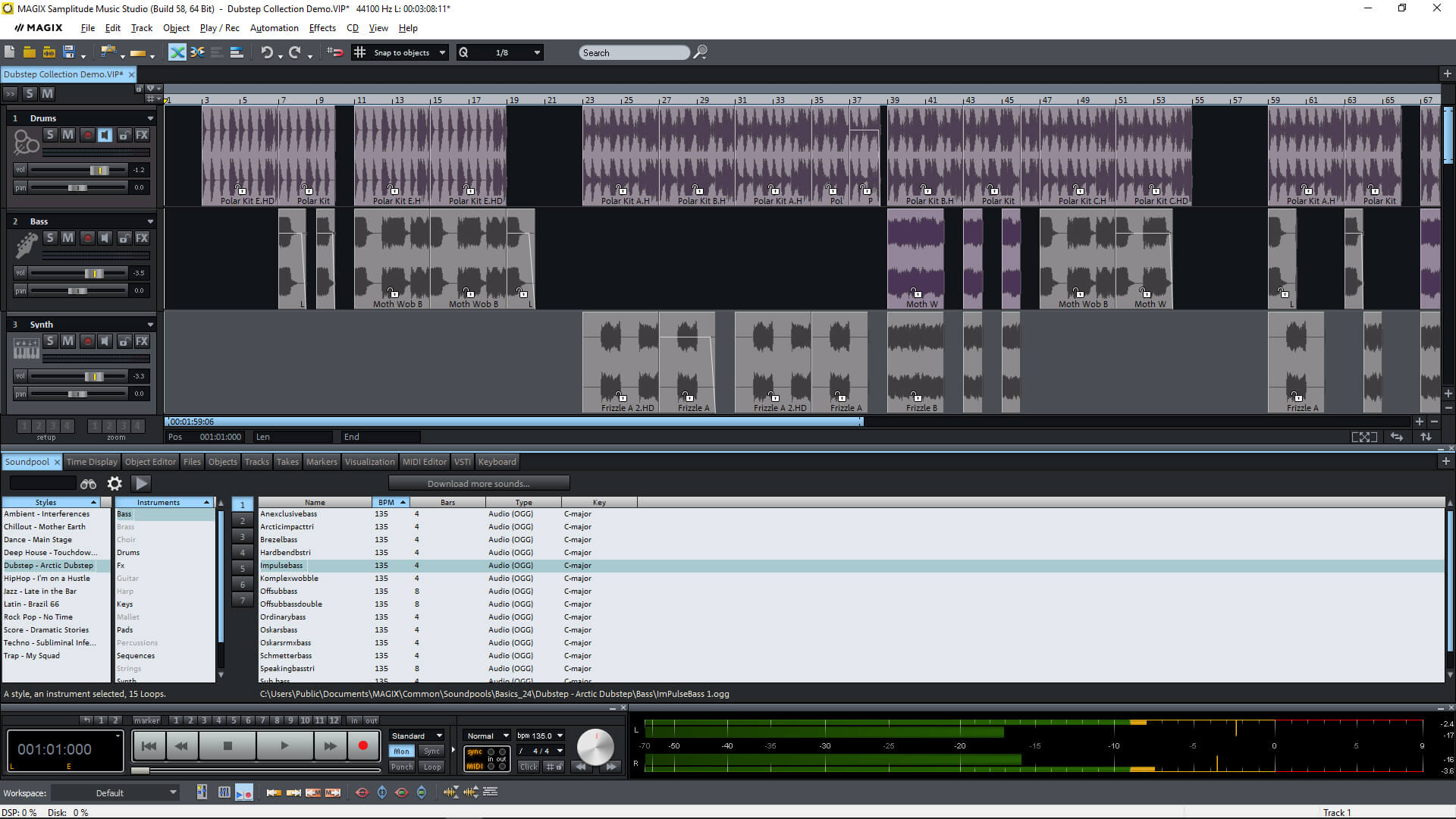Screen dimensions: 1456x819
Task: Solo the Bass track
Action: [50, 238]
